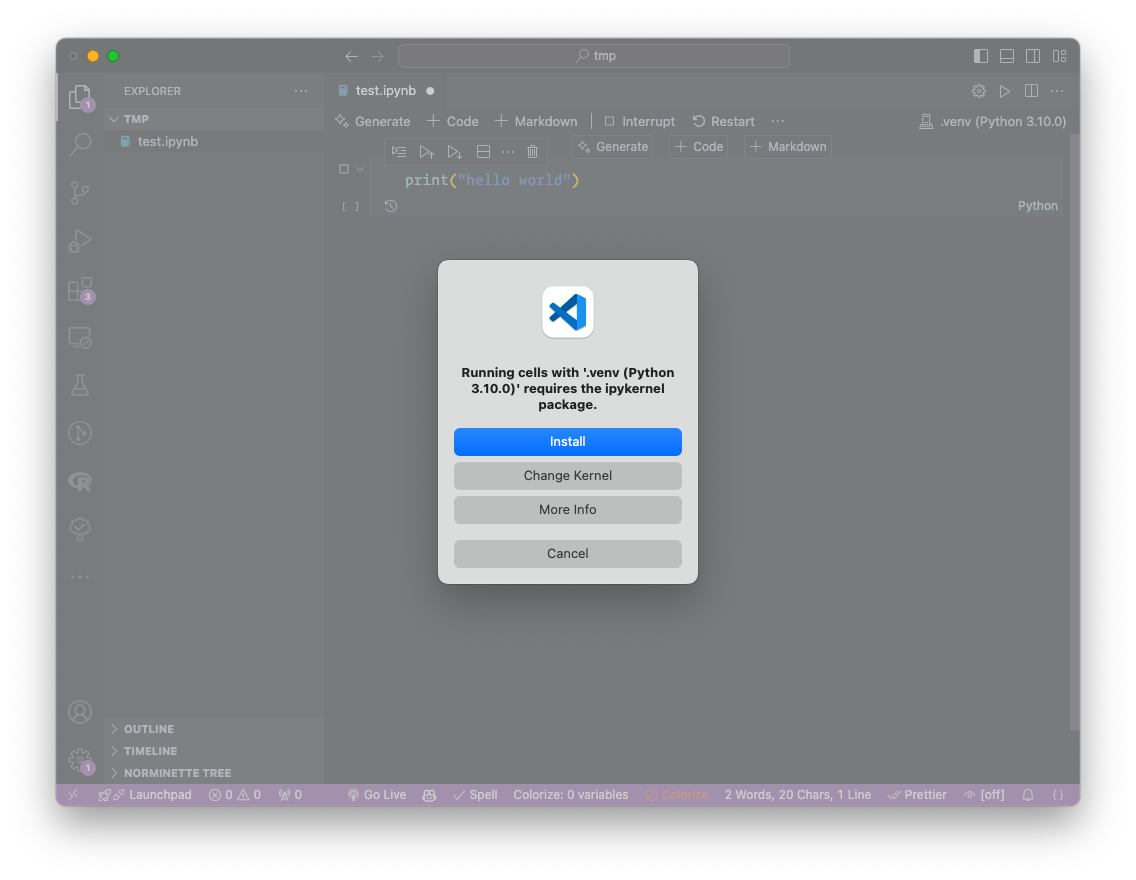
Task: Cancel the ipykernel dialog
Action: pyautogui.click(x=567, y=553)
